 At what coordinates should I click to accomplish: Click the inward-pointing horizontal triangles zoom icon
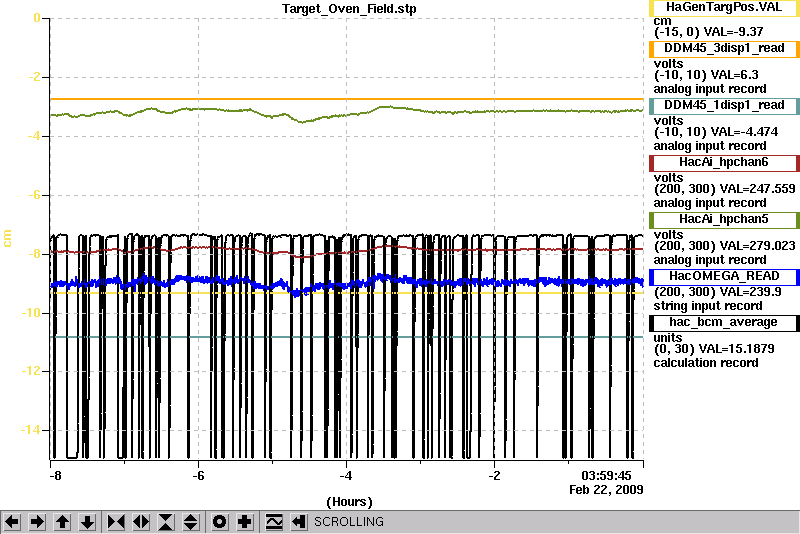tap(116, 522)
